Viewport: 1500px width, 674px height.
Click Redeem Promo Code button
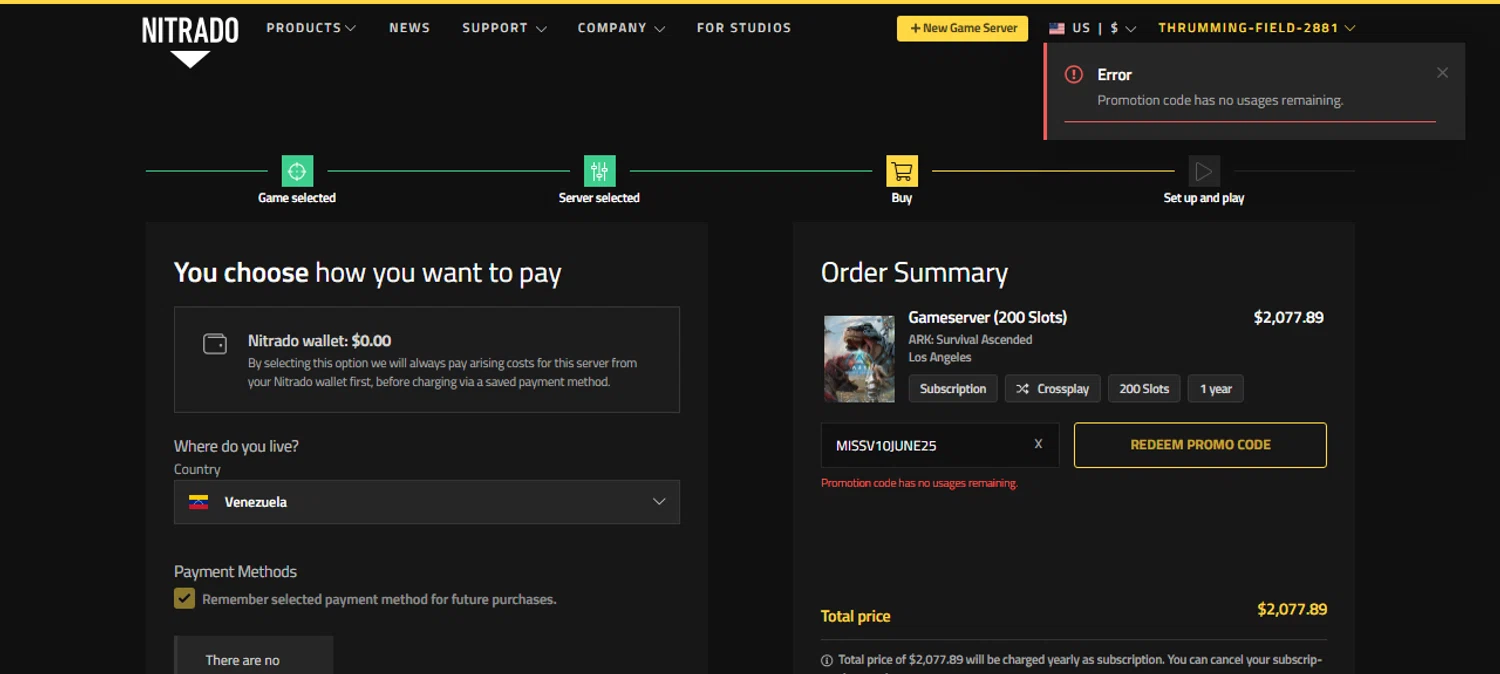[1200, 445]
